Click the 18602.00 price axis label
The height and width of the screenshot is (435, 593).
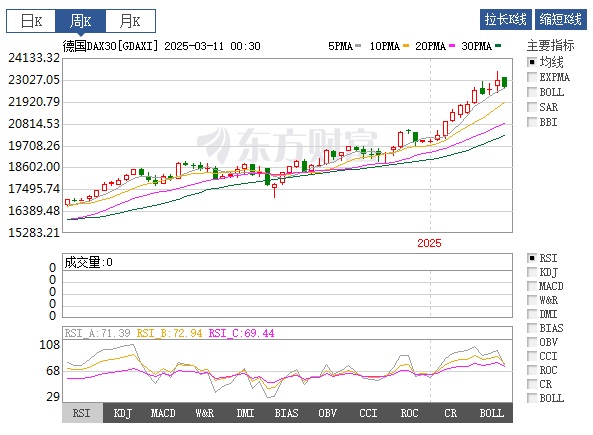click(x=34, y=167)
